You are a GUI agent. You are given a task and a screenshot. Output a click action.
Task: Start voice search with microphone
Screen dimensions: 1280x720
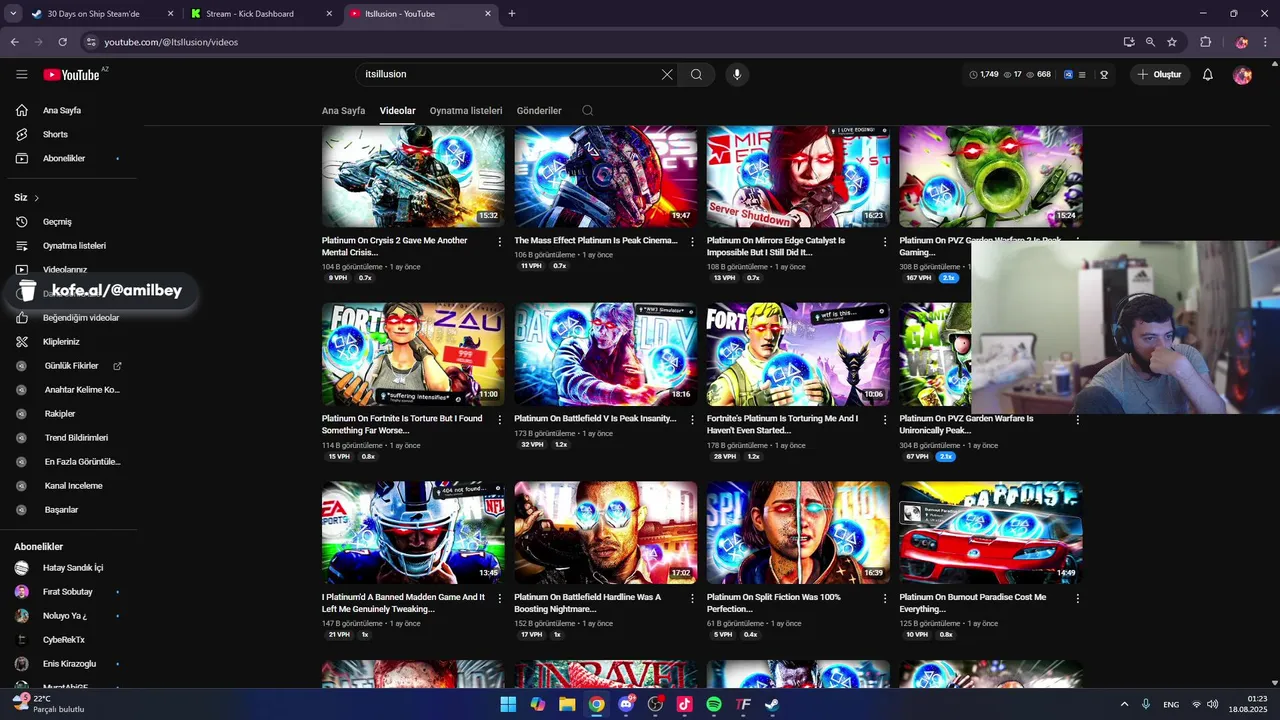[737, 74]
